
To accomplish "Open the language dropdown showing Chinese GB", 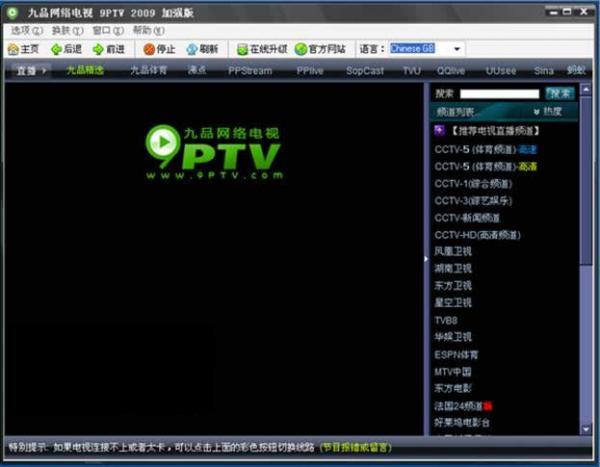I will 457,49.
